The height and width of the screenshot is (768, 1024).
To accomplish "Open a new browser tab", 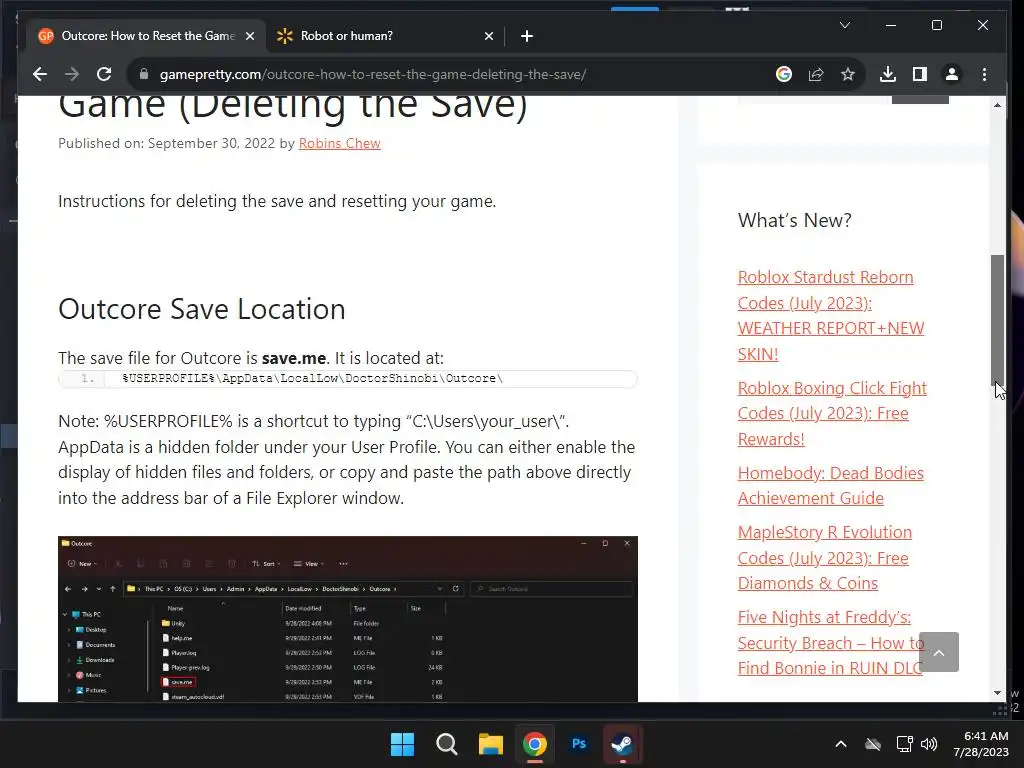I will (527, 36).
